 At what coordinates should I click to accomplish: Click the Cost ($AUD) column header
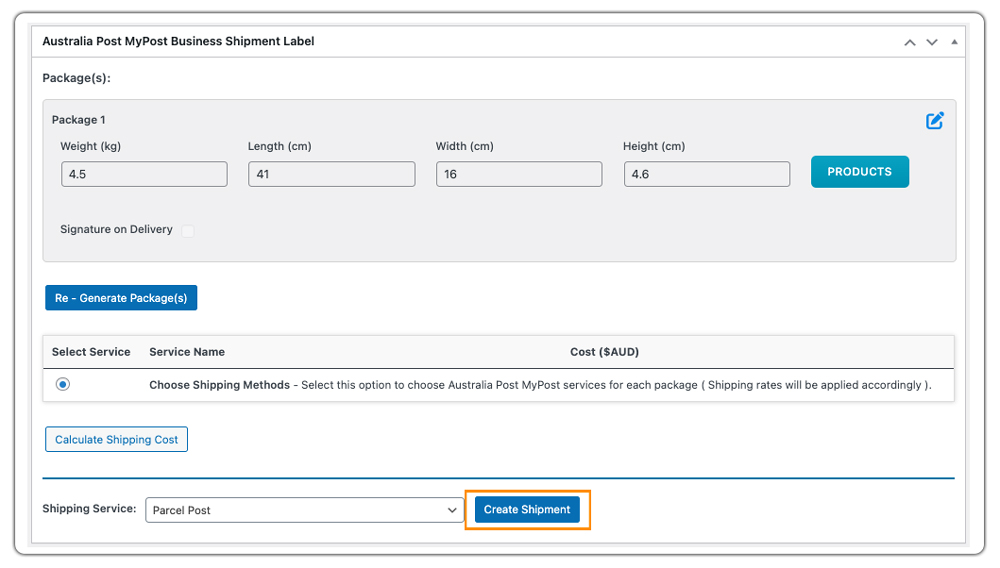pos(605,352)
